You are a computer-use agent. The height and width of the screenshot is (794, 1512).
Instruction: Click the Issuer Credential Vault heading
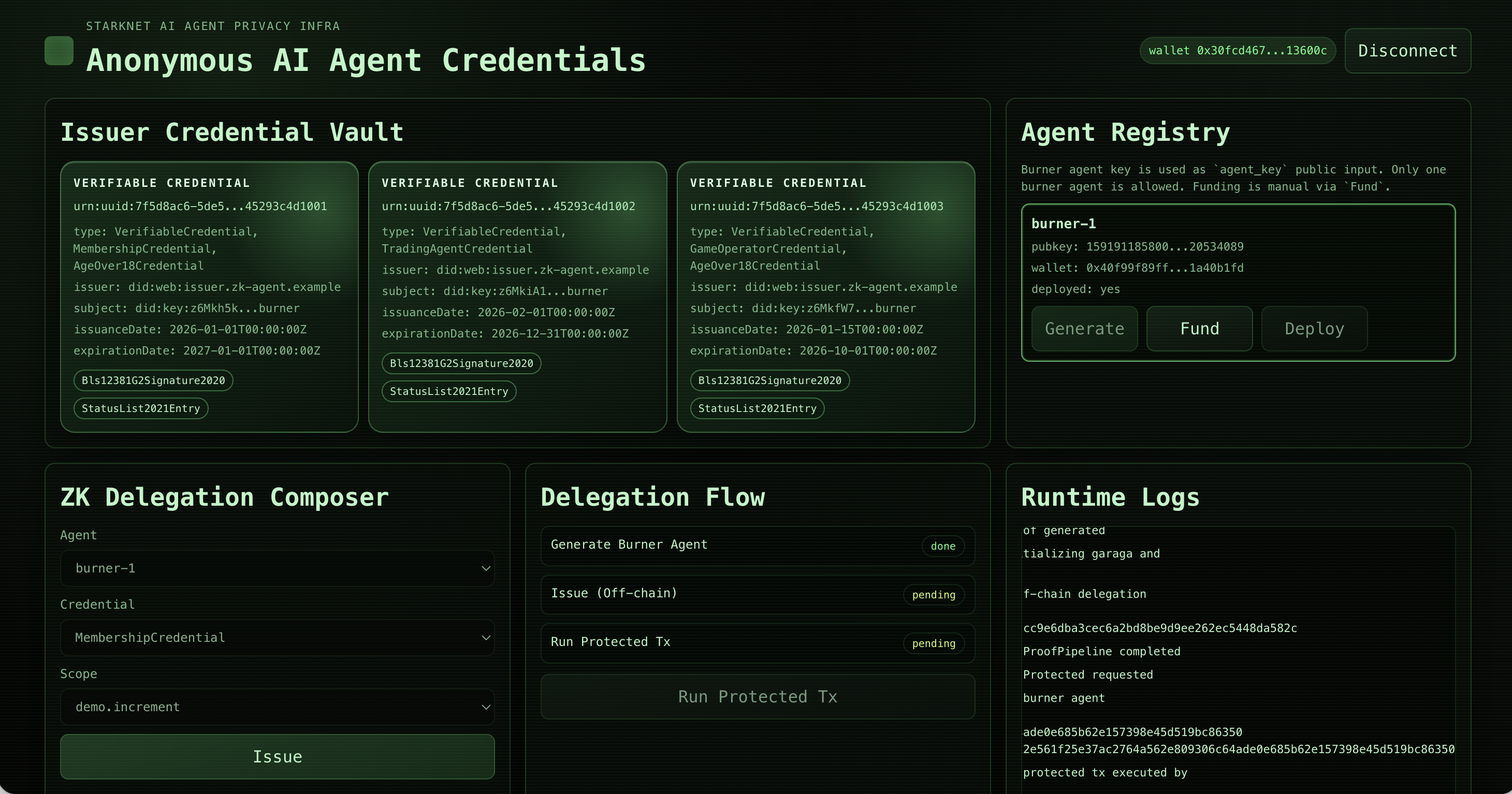[x=232, y=132]
